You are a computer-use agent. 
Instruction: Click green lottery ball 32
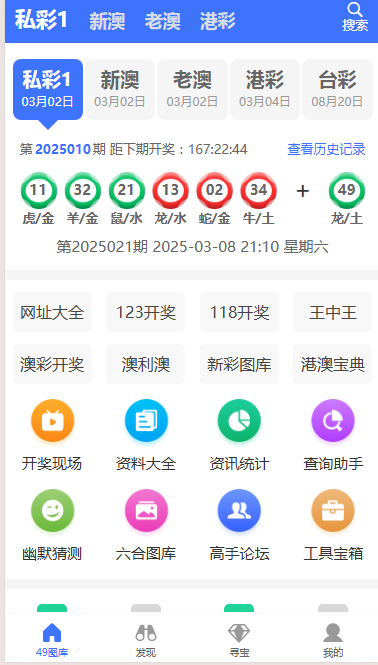83,190
